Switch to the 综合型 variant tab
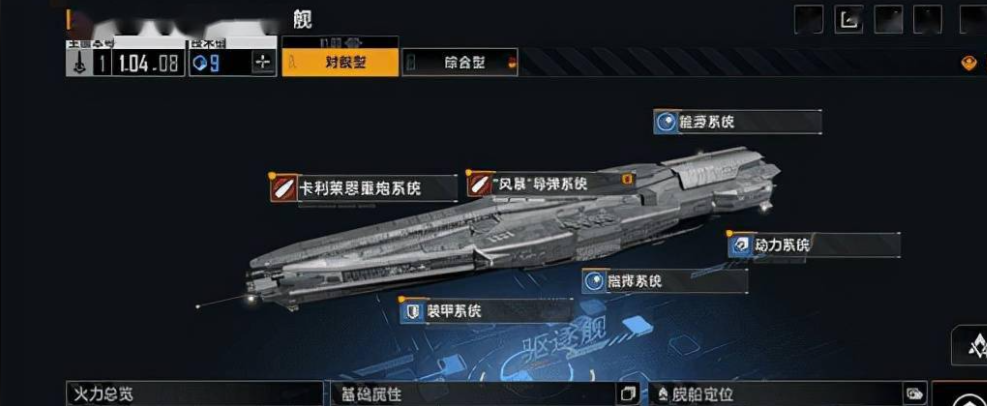987x406 pixels. point(460,63)
